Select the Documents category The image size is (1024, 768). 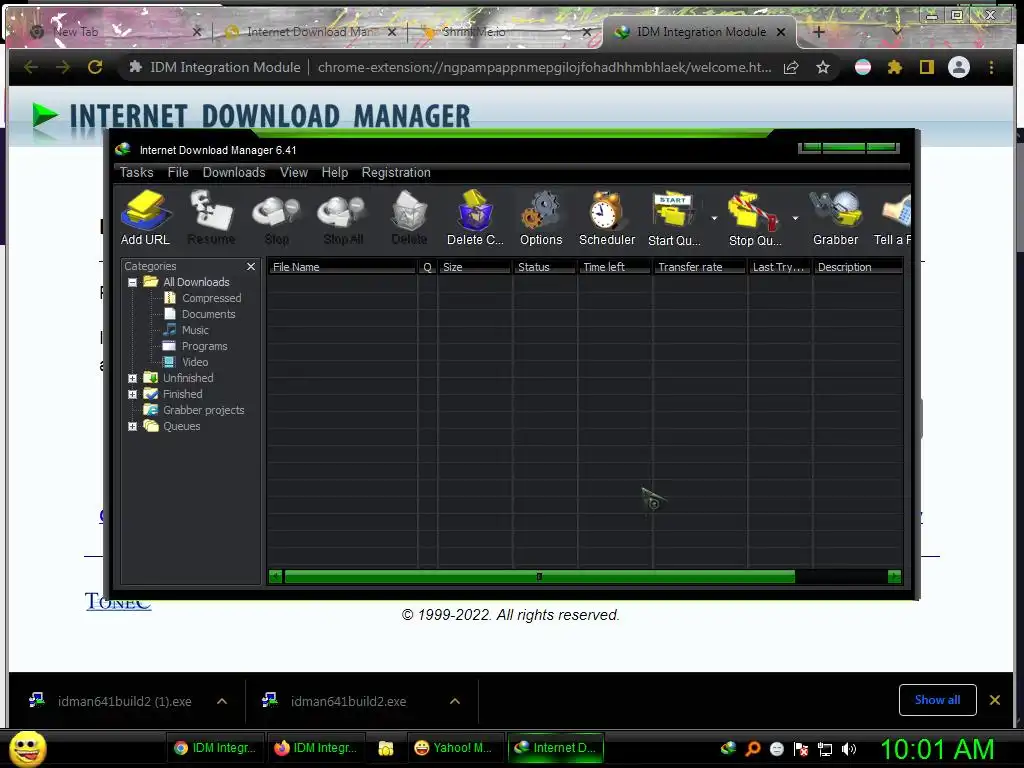pyautogui.click(x=208, y=314)
